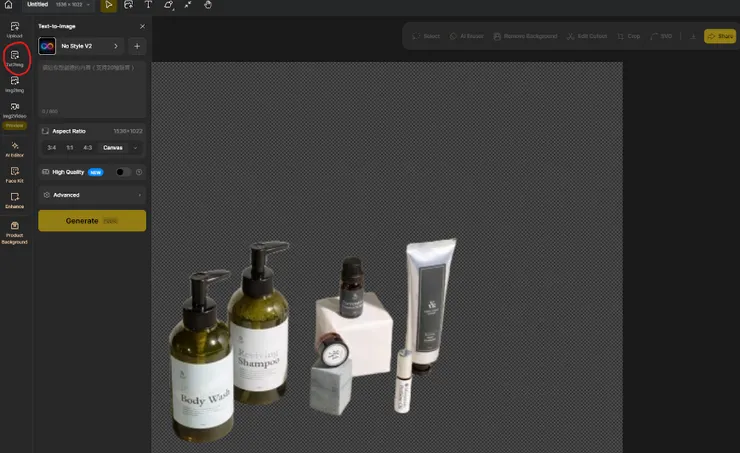This screenshot has height=453, width=740.
Task: Select the 1:1 aspect ratio
Action: point(70,148)
